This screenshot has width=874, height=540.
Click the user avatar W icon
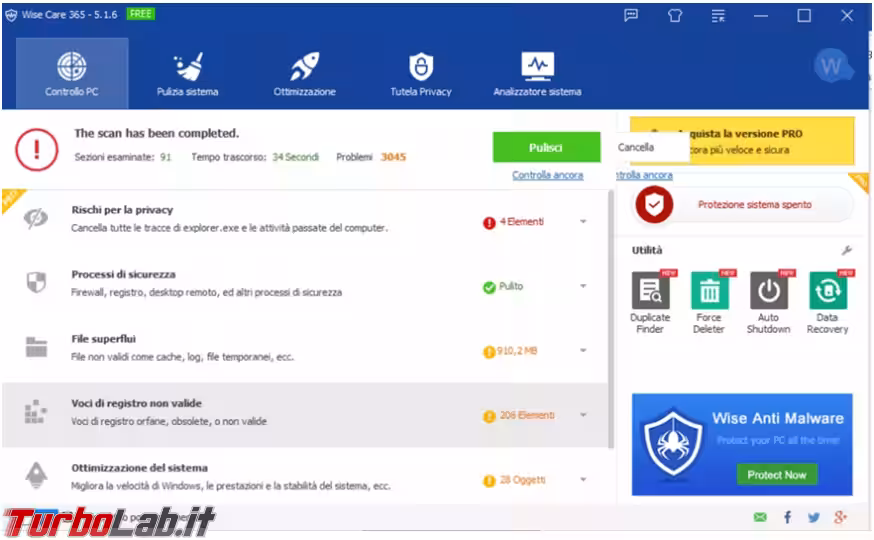[x=832, y=66]
